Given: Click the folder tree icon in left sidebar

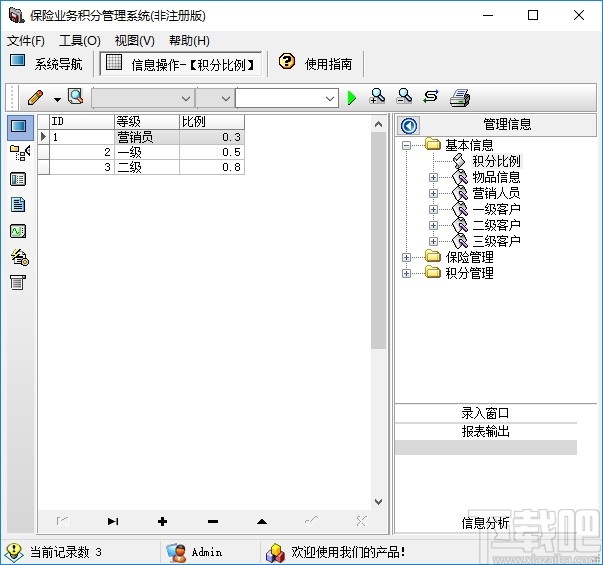Looking at the screenshot, I should pyautogui.click(x=20, y=153).
